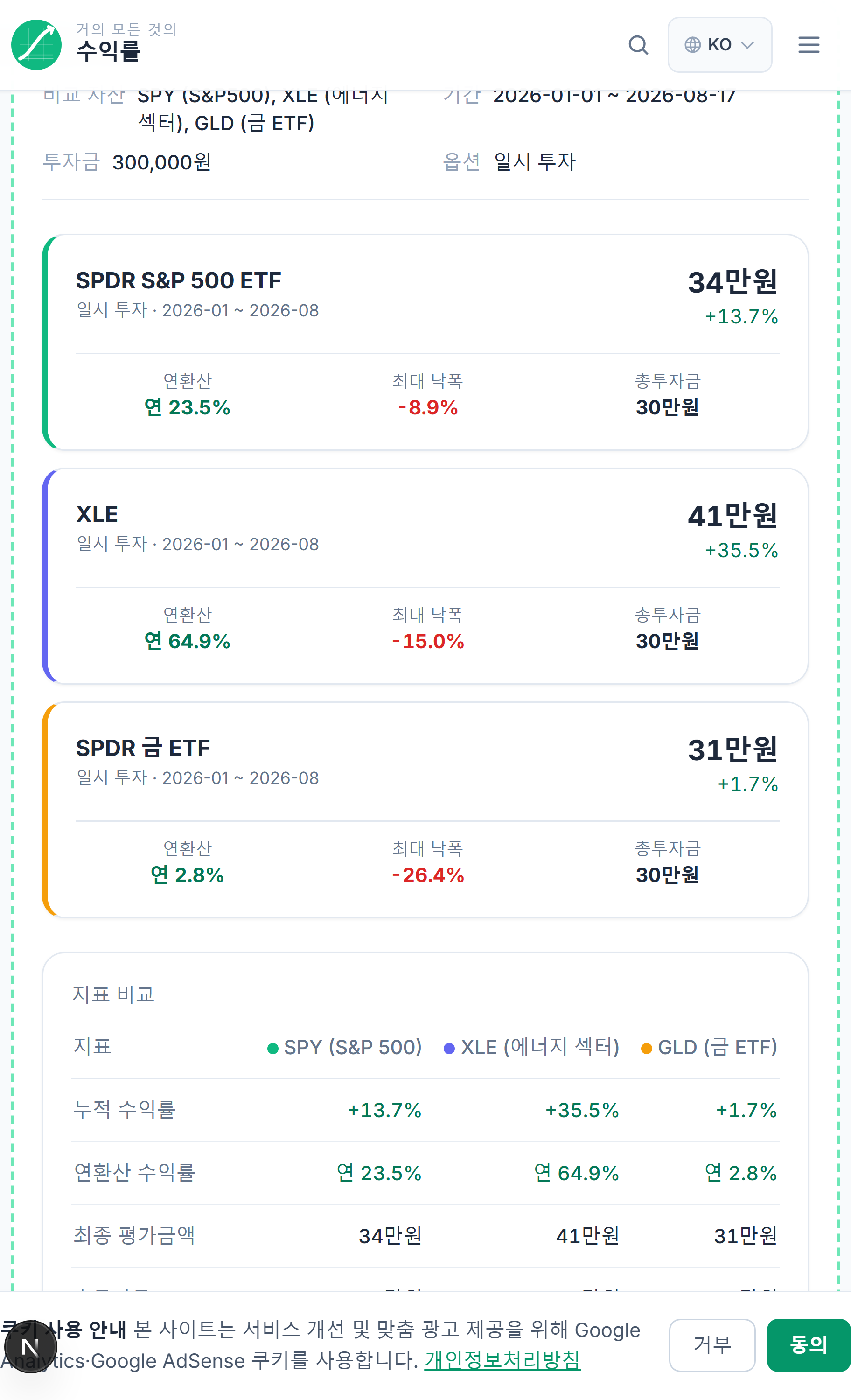Image resolution: width=851 pixels, height=1400 pixels.
Task: Click the 지표 비교 section heading
Action: pyautogui.click(x=114, y=994)
